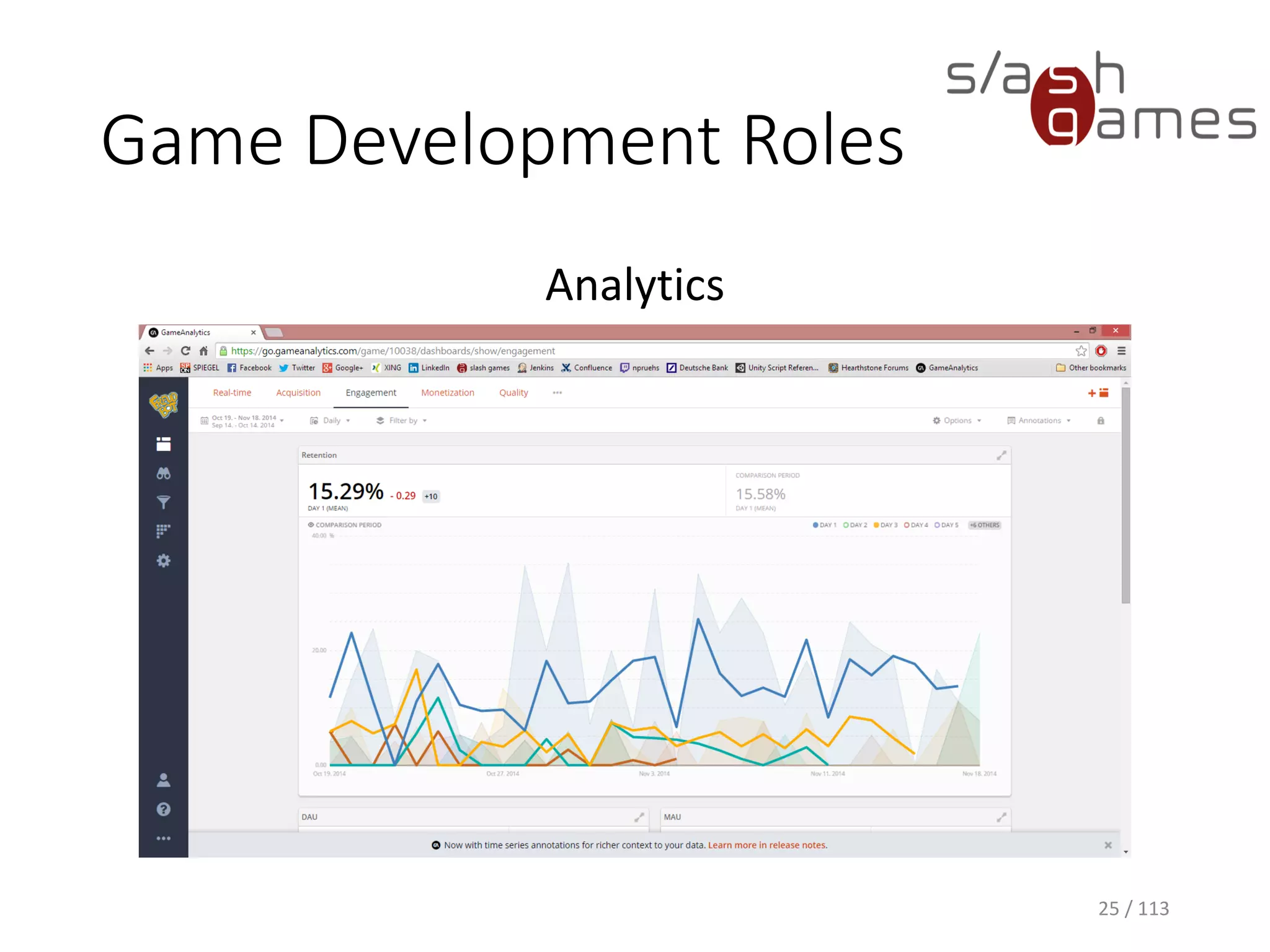Open the Apps bookmarks shortcut

(158, 368)
